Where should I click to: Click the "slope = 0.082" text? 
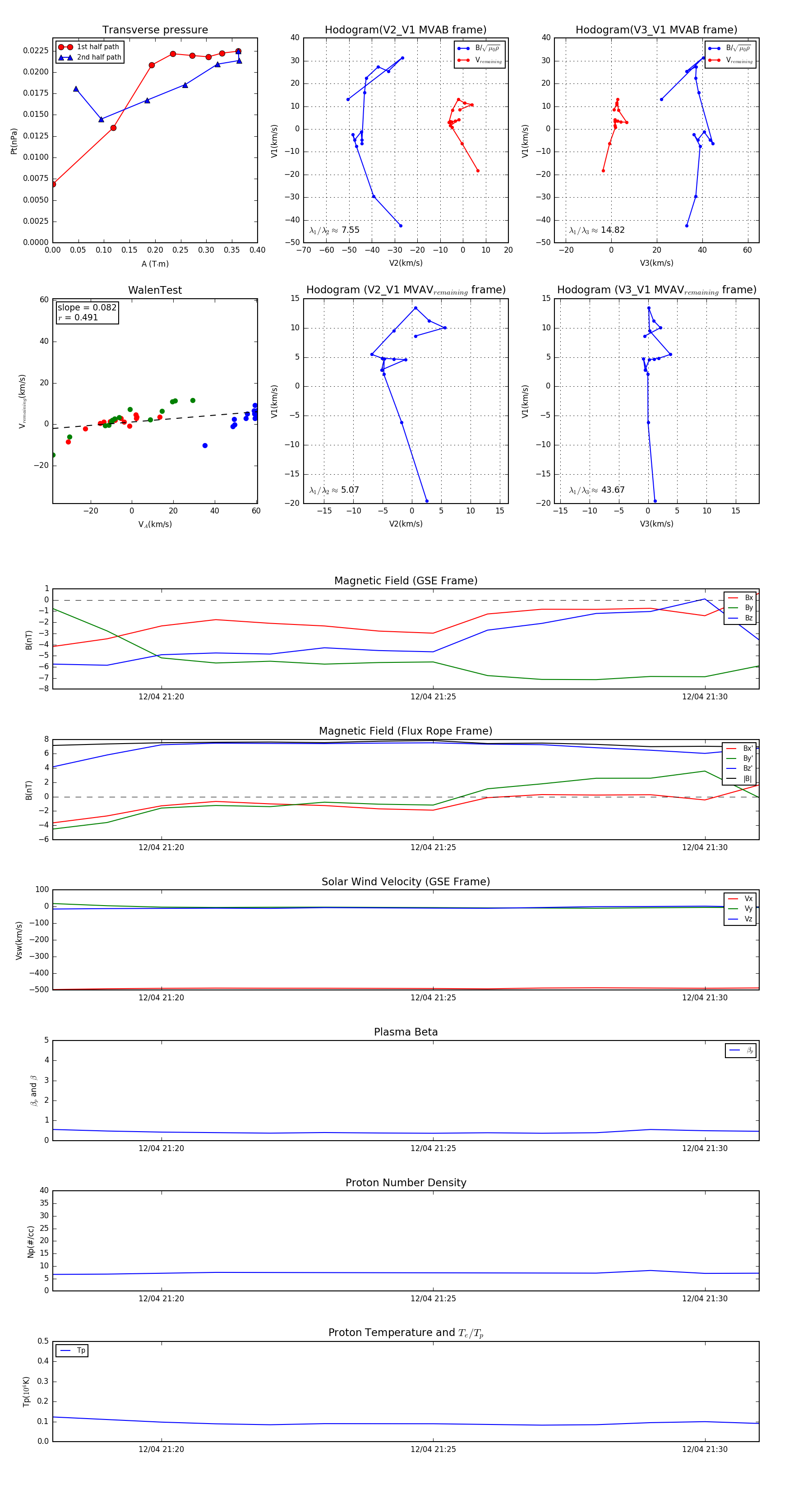coord(87,308)
